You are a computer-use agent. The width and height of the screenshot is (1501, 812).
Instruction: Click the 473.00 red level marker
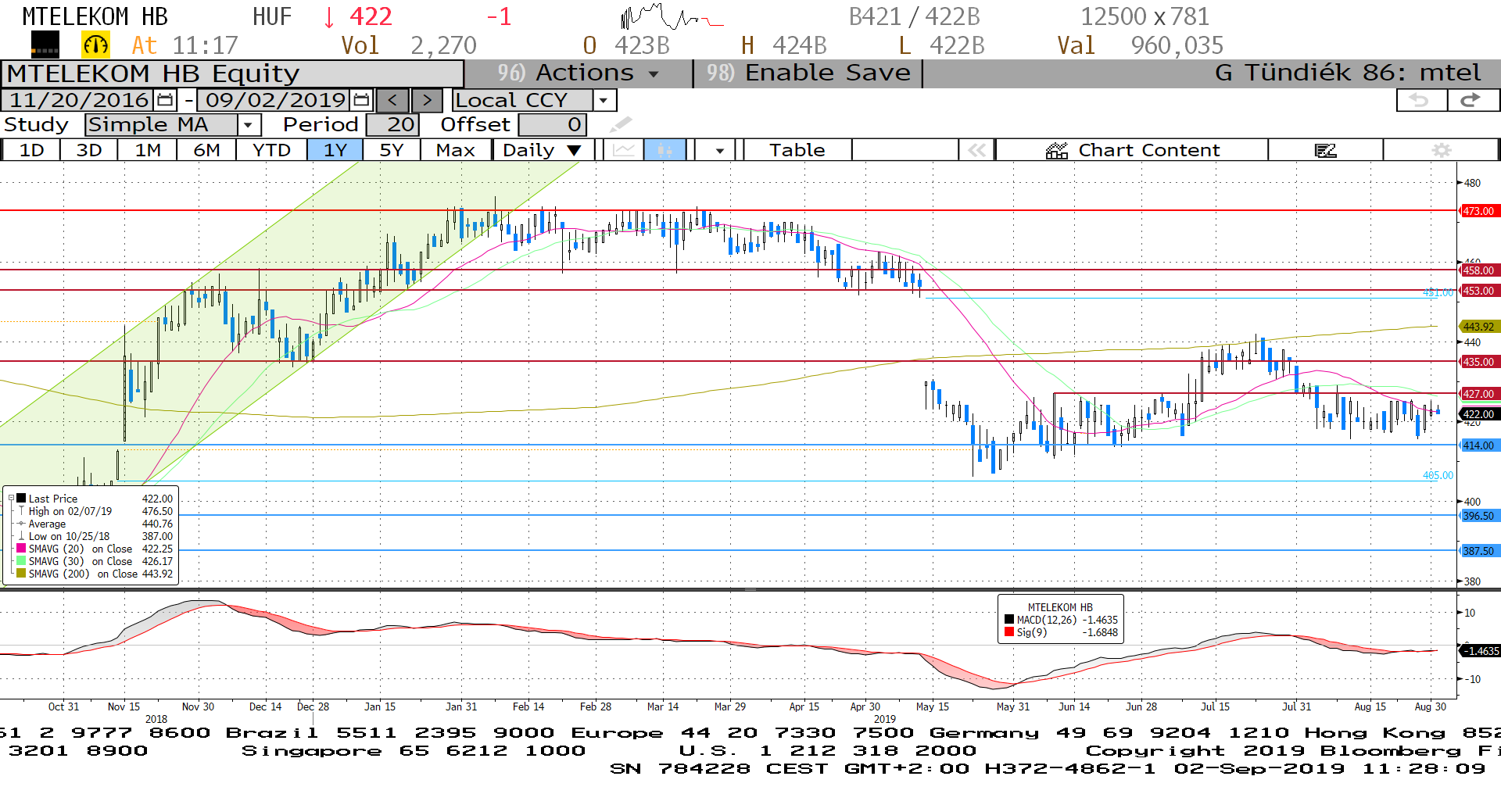pyautogui.click(x=1478, y=211)
